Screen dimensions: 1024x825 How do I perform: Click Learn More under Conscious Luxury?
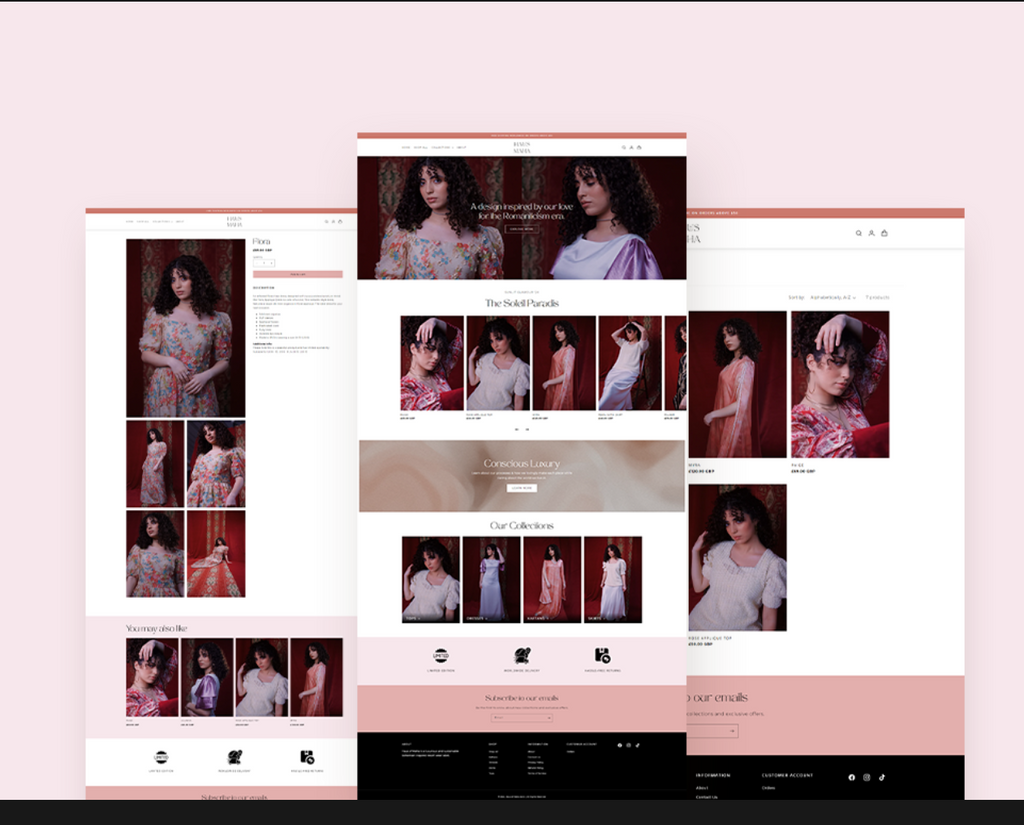pos(522,488)
